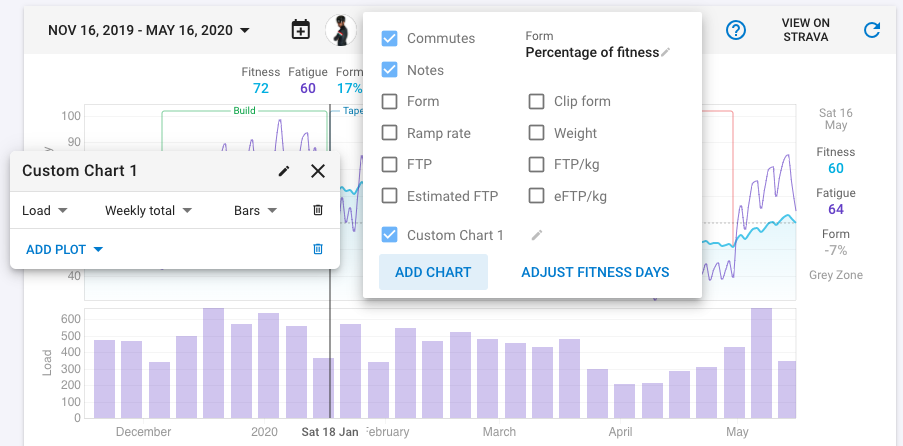Close the Custom Chart 1 panel
The width and height of the screenshot is (903, 446).
click(x=318, y=171)
